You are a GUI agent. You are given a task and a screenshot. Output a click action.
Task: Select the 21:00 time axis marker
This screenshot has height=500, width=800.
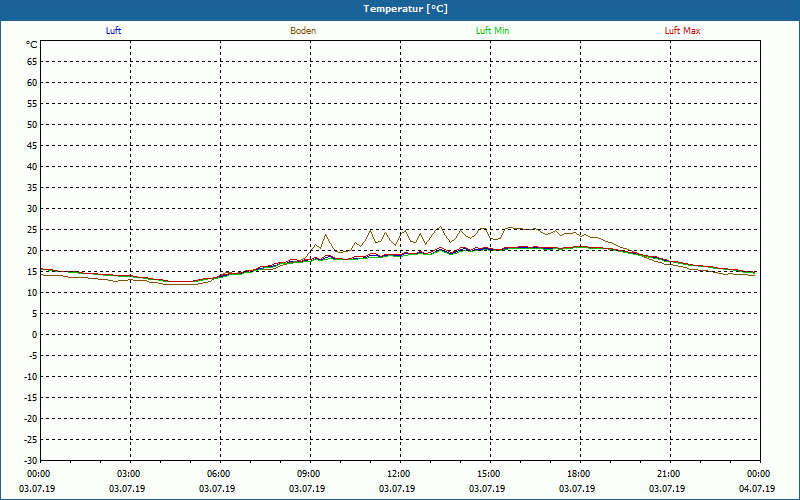(668, 474)
